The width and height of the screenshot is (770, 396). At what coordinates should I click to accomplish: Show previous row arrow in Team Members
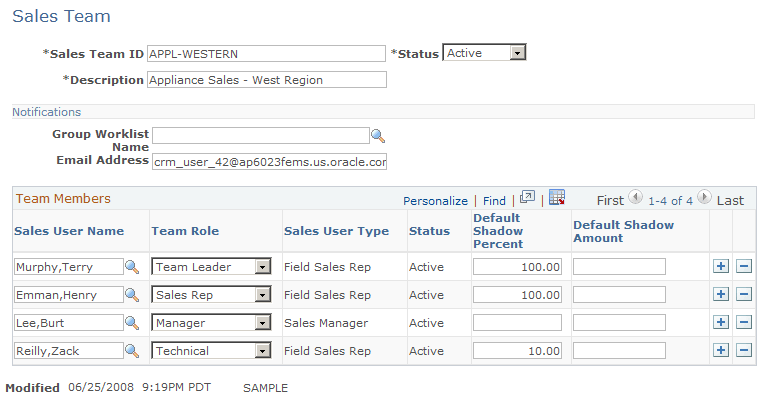tap(635, 198)
